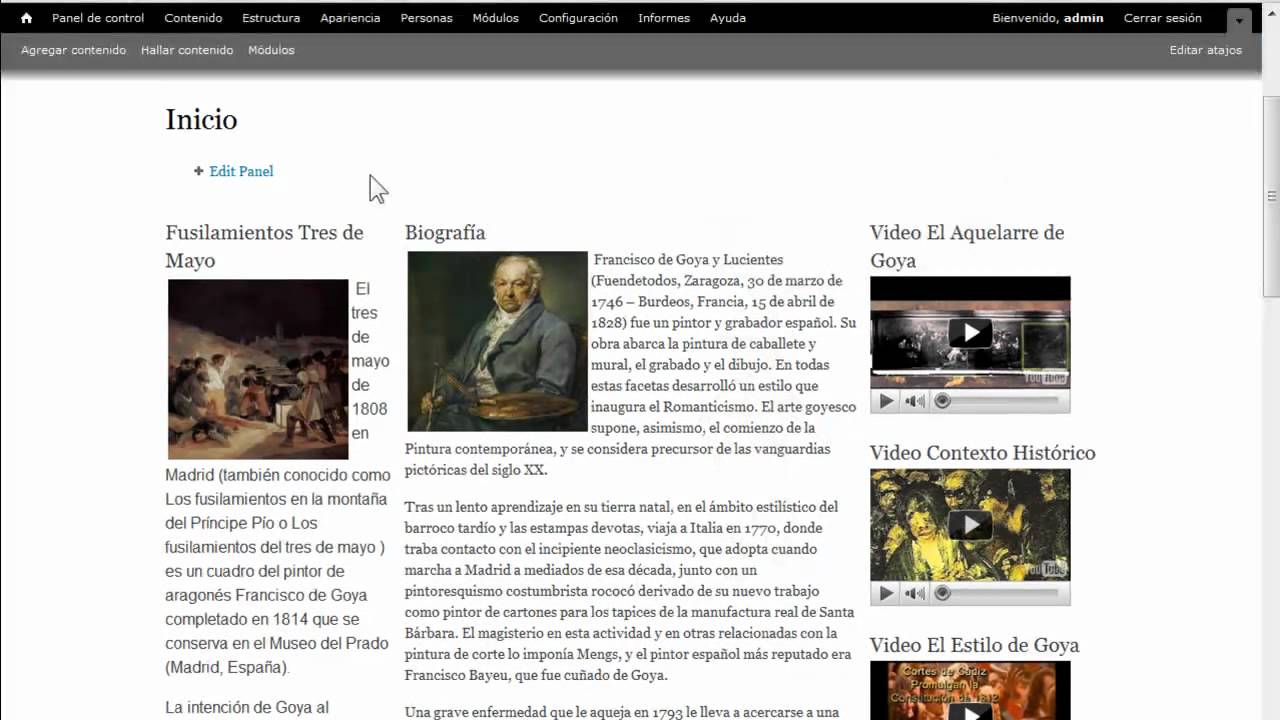Toggle the shortcuts drawer arrow beside Cerrar sesión
Image resolution: width=1280 pixels, height=720 pixels.
(1240, 20)
